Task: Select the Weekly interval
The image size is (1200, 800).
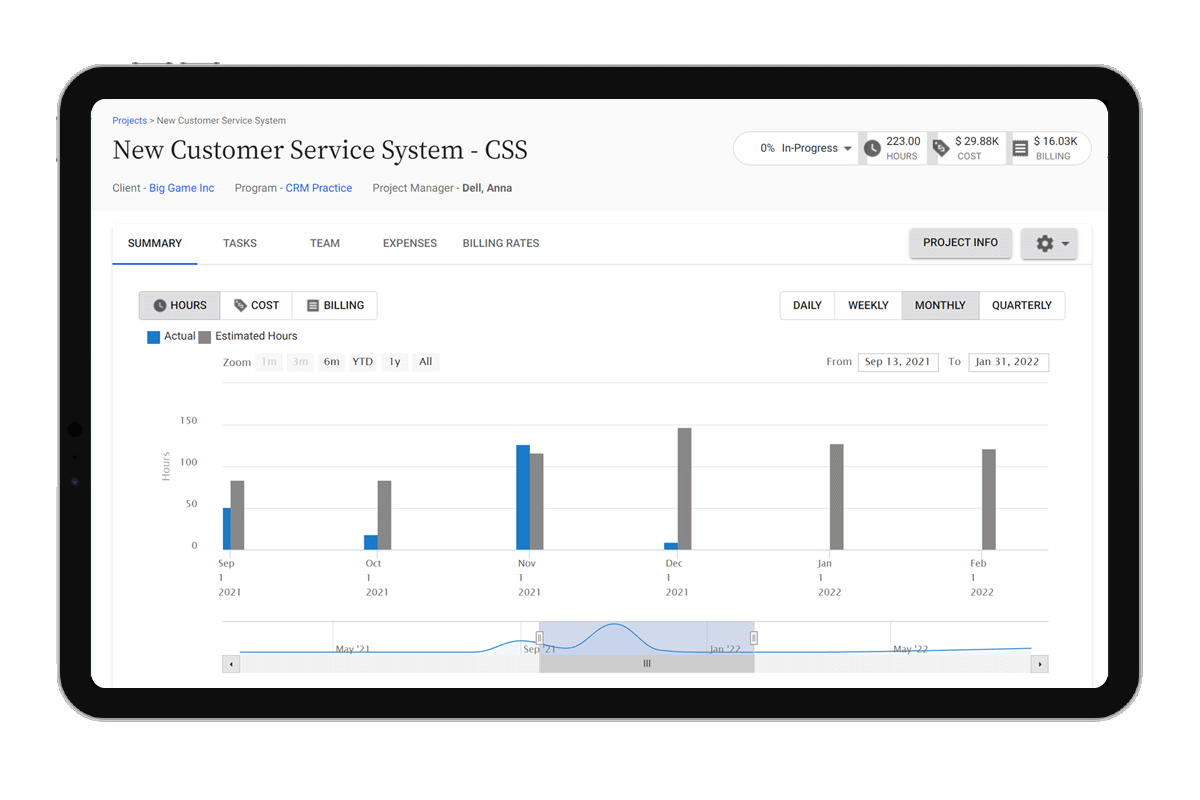Action: pyautogui.click(x=868, y=306)
